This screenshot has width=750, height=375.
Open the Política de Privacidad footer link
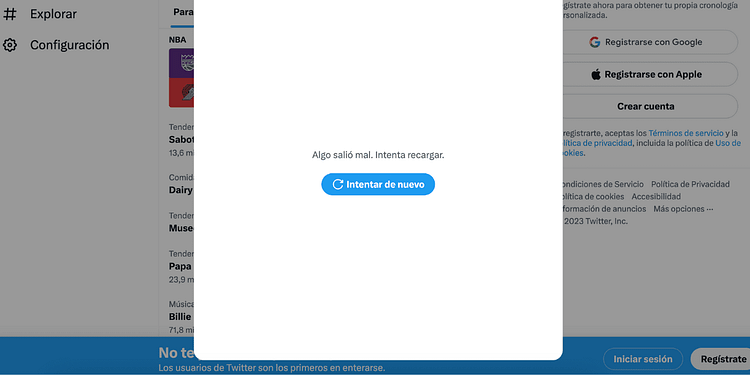(x=690, y=184)
